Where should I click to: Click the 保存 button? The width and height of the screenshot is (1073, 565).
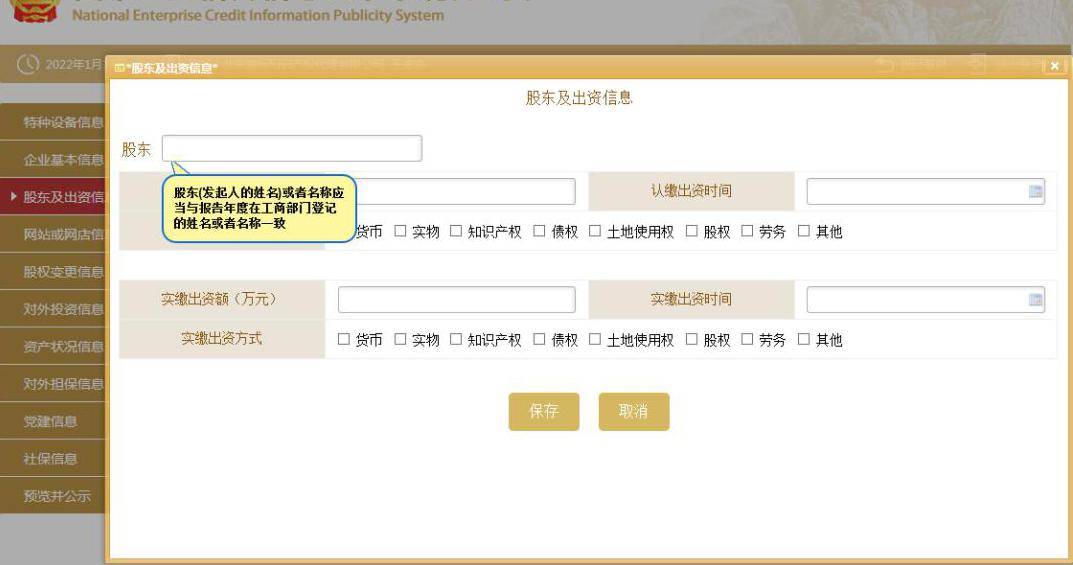coord(544,412)
